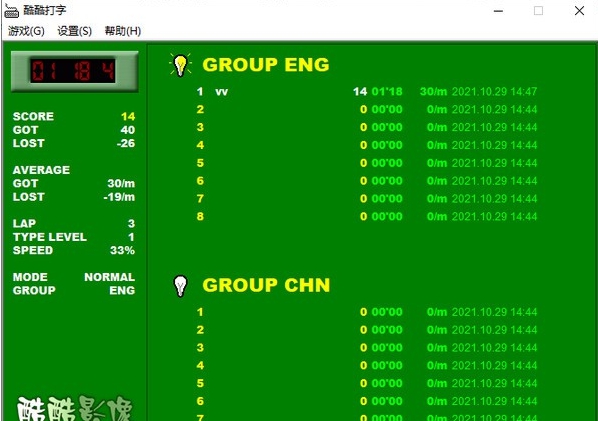
Task: Click rank number 5 in GROUP ENG
Action: [x=200, y=163]
